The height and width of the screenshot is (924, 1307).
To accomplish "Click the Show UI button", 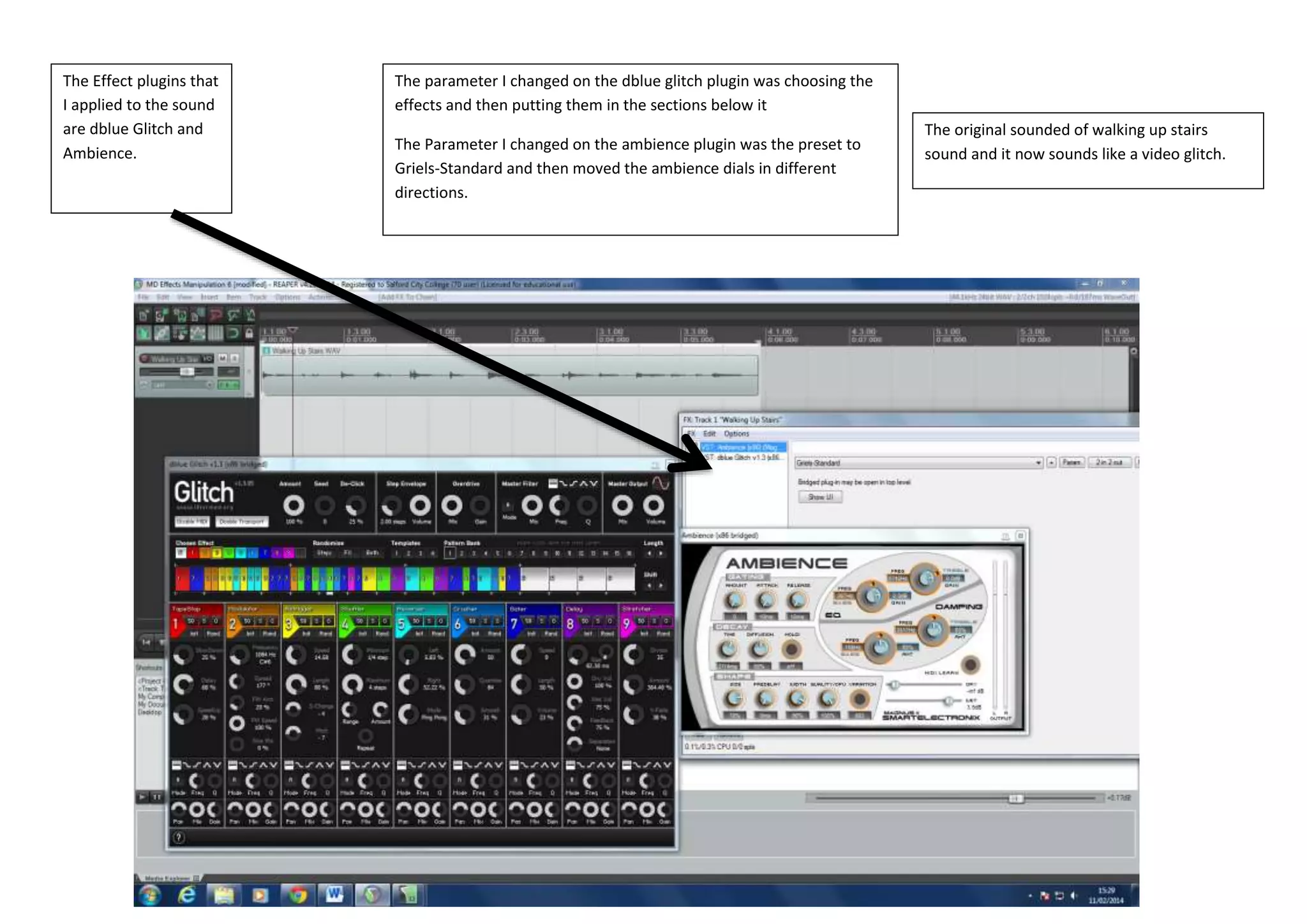I will coord(820,496).
